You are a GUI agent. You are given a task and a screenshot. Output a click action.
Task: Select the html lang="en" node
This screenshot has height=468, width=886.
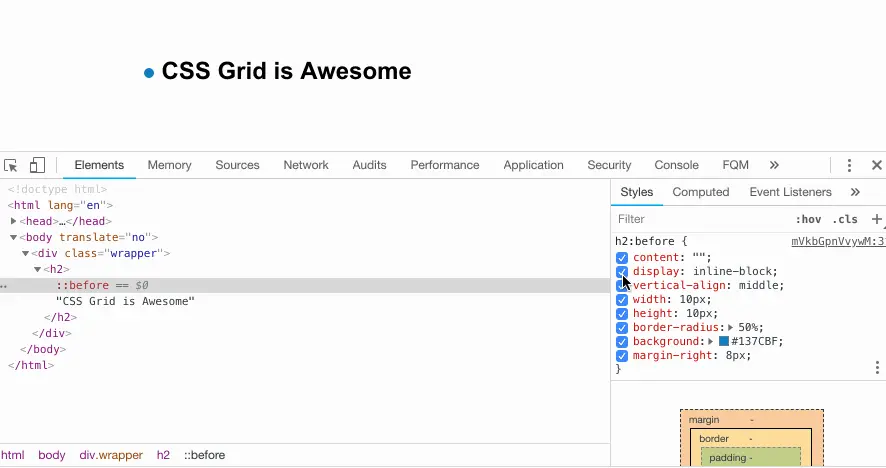tap(60, 205)
